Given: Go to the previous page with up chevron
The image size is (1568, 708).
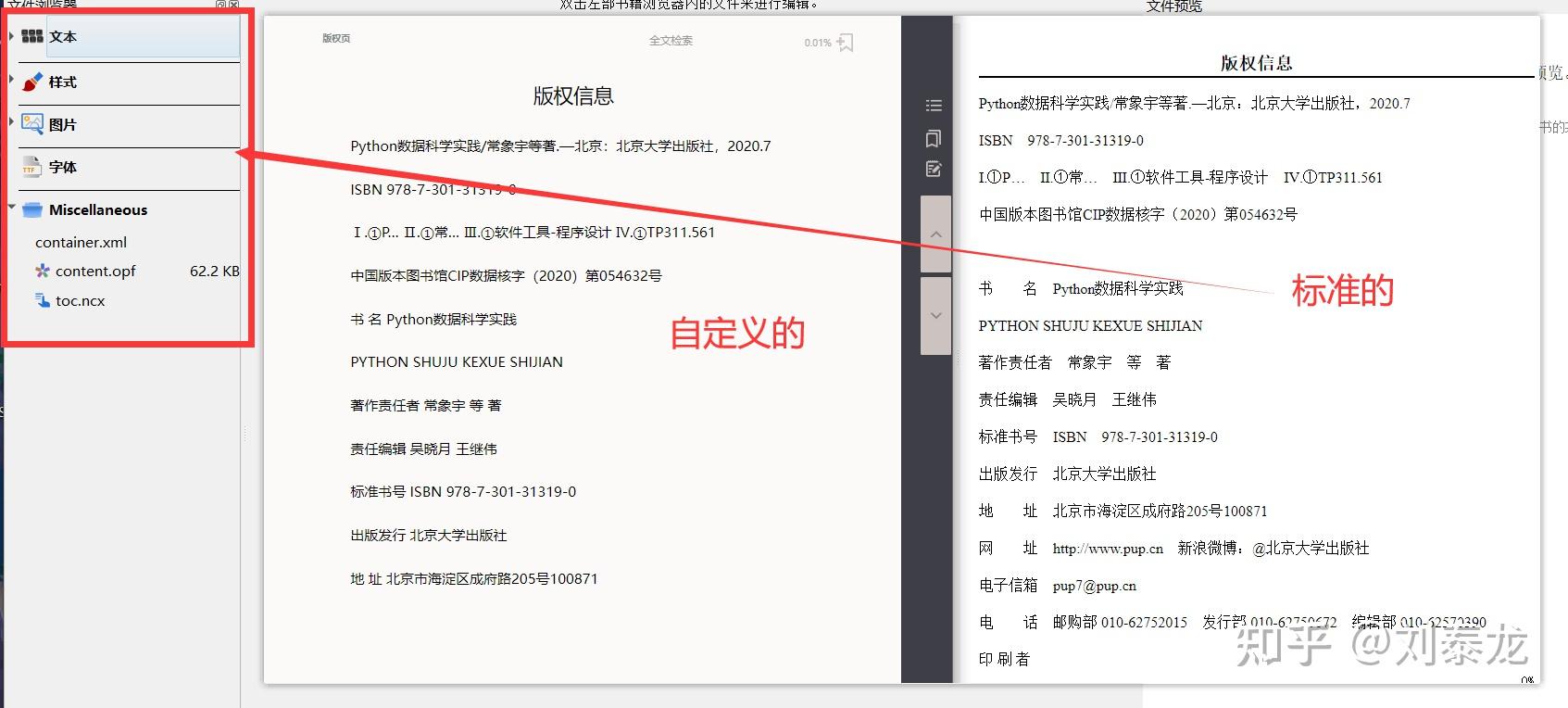Looking at the screenshot, I should click(x=935, y=234).
